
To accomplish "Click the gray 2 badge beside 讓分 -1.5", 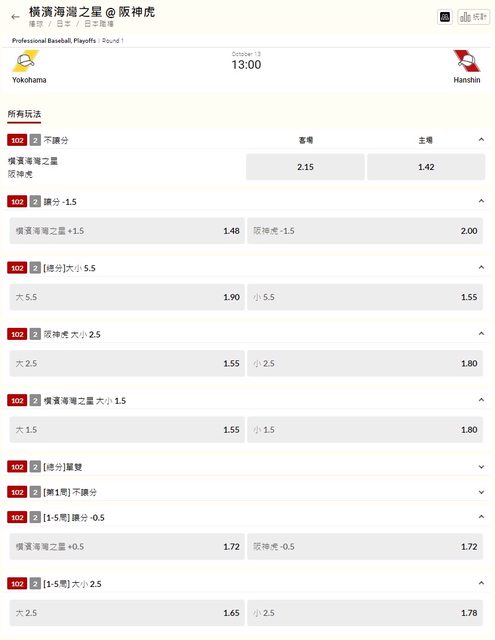I will coord(35,202).
